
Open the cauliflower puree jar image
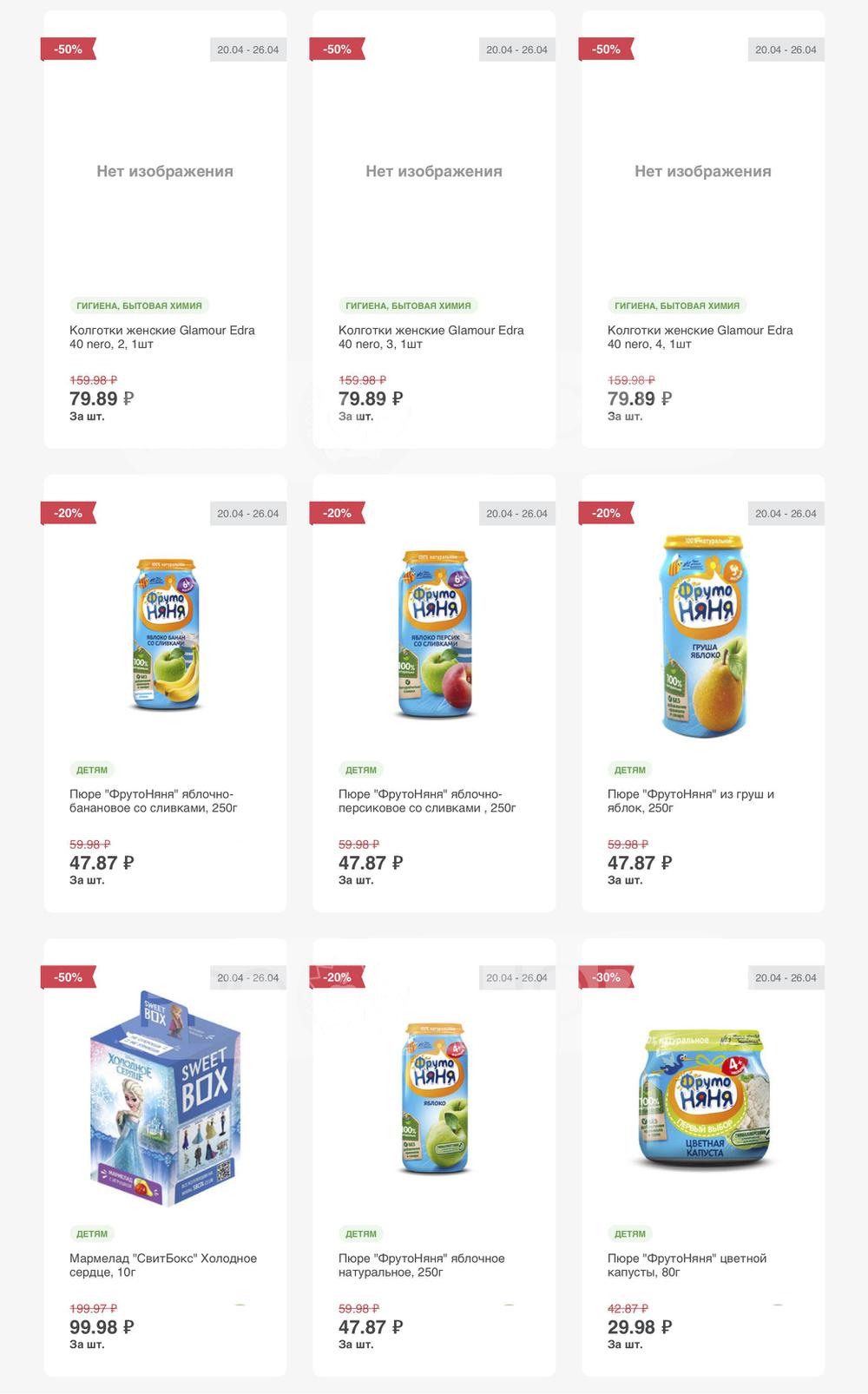pos(704,1099)
